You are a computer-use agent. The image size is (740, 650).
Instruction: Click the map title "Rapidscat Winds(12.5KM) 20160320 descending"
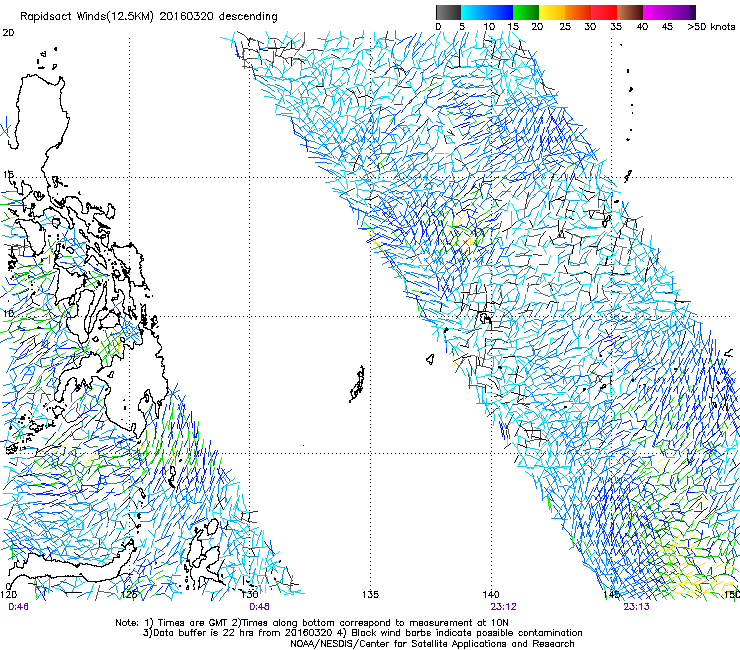click(149, 17)
